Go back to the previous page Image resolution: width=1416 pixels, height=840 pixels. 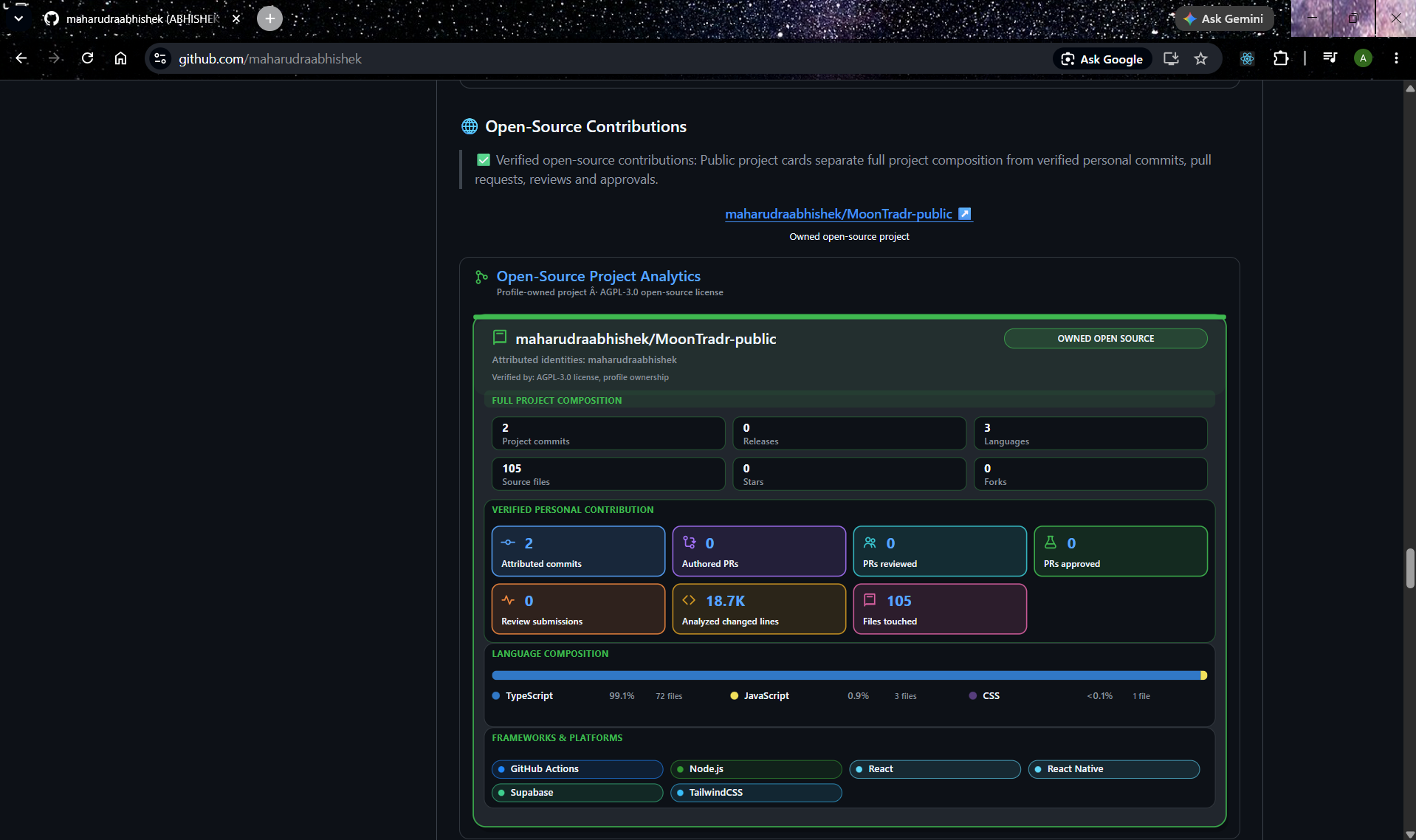click(x=21, y=58)
